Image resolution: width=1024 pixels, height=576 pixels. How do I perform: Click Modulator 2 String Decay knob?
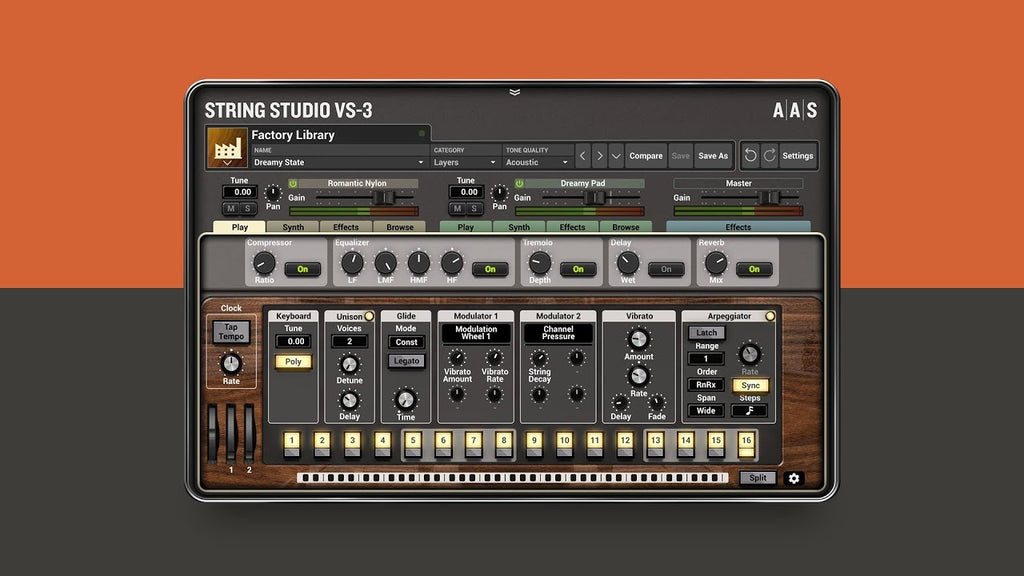click(539, 358)
